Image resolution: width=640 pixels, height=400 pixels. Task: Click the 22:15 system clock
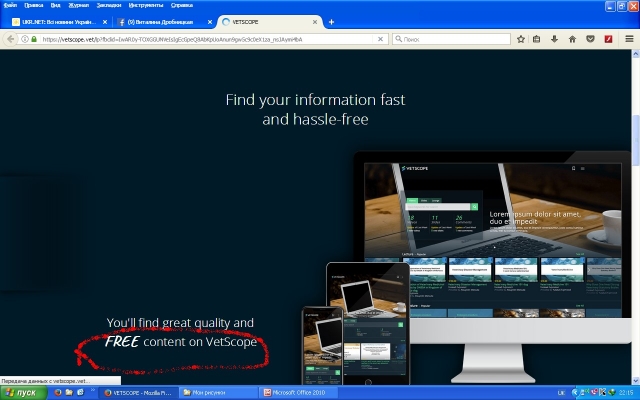click(x=627, y=393)
